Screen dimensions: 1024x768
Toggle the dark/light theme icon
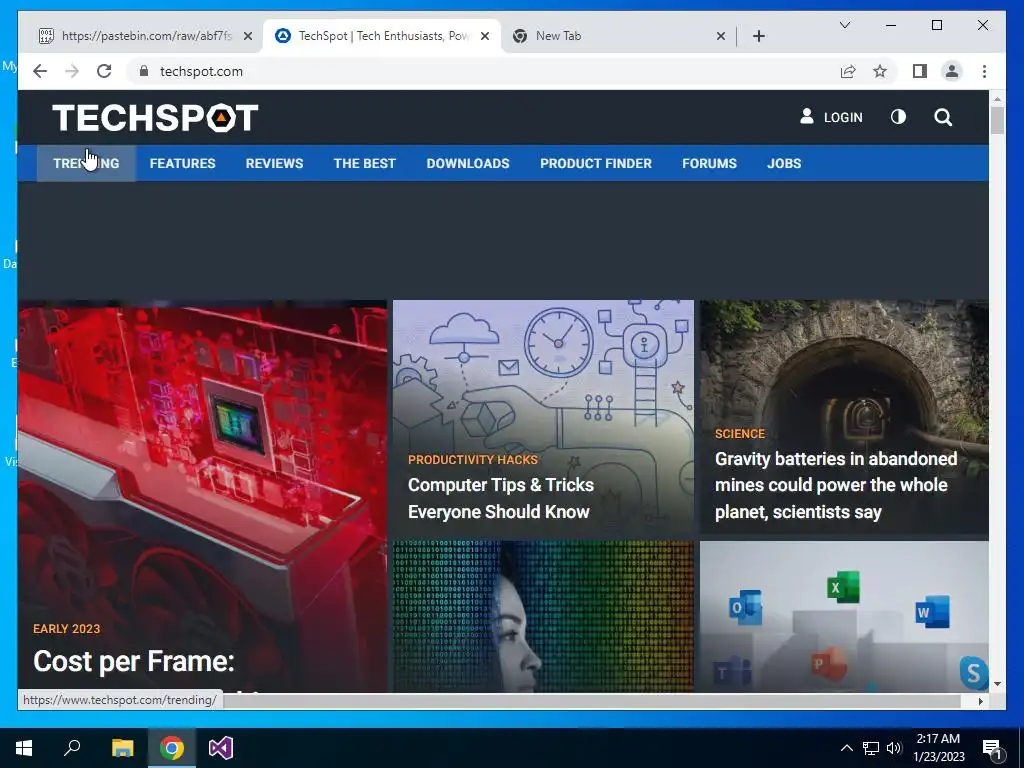click(899, 117)
